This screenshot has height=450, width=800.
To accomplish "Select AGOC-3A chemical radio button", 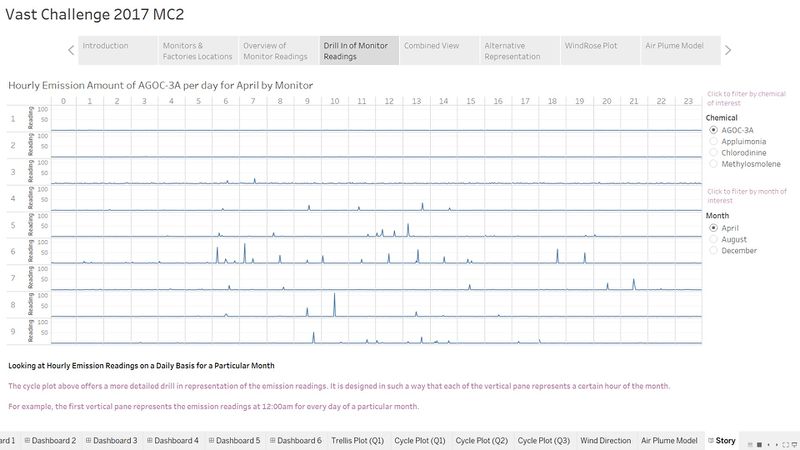I will pos(714,130).
